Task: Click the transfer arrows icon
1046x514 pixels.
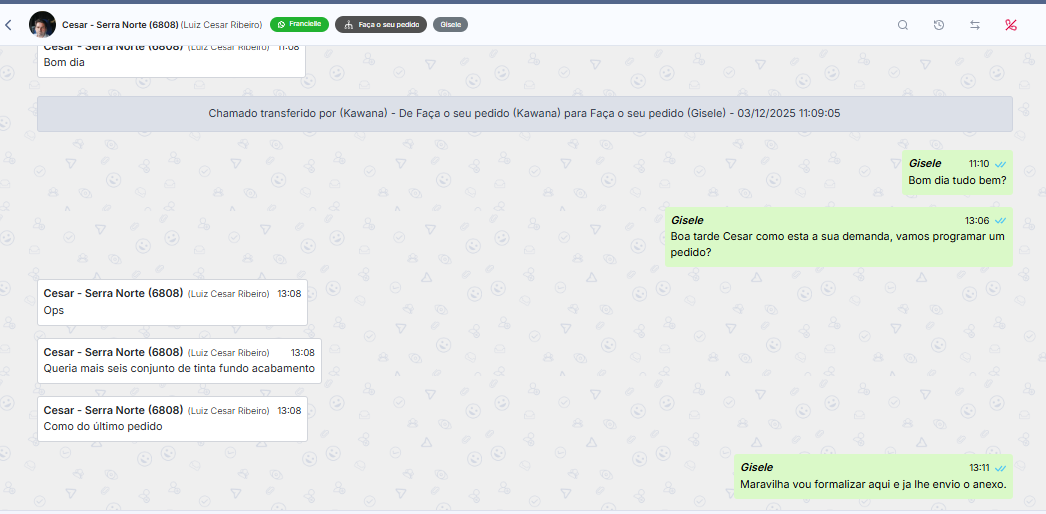Action: pyautogui.click(x=975, y=25)
